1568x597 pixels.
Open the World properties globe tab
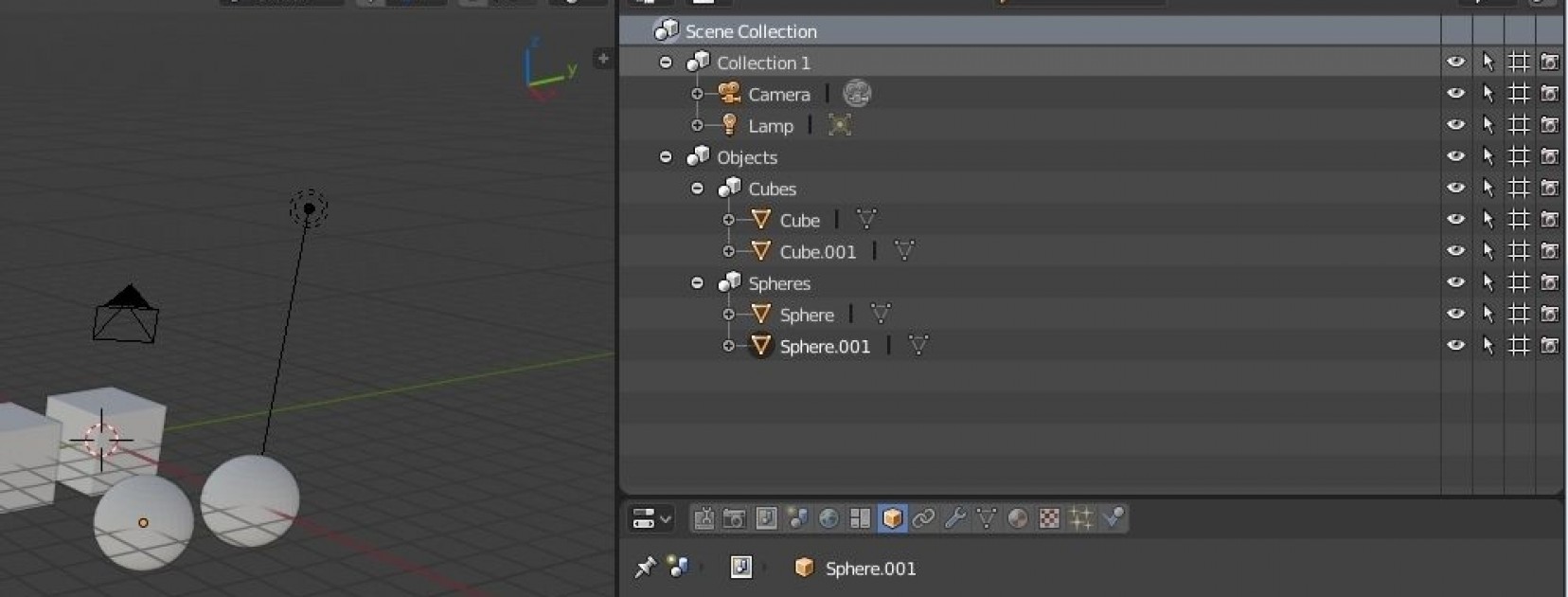[x=829, y=518]
